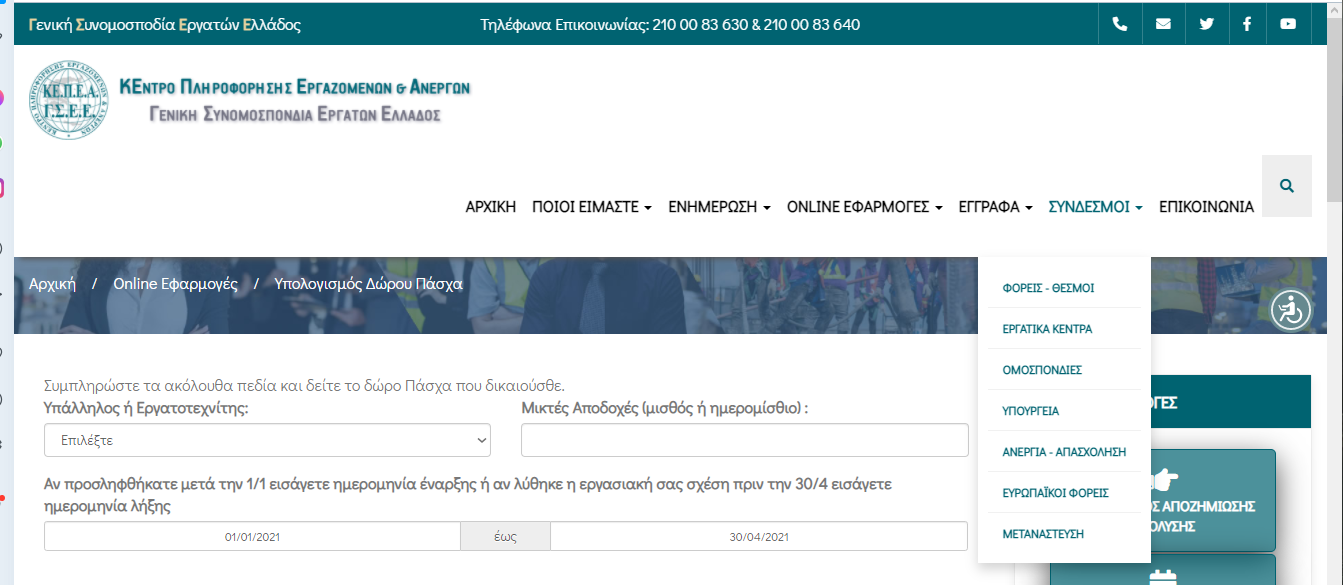
Task: Click the ΚΕντρο Πληροφόρησης Εργαζομένων & Ανέργων title
Action: [x=294, y=87]
